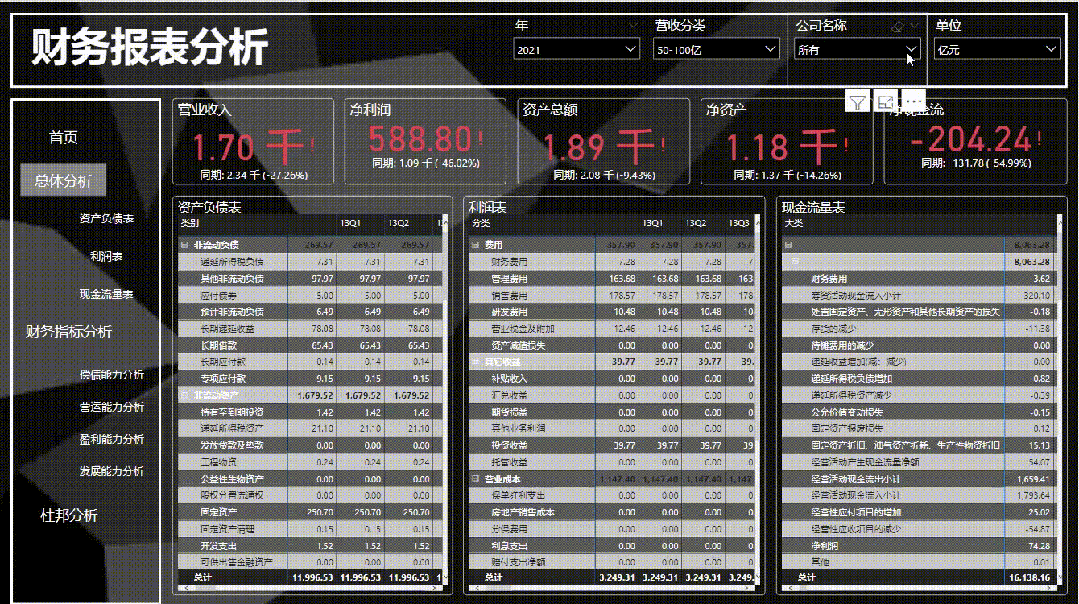Image resolution: width=1079 pixels, height=604 pixels.
Task: Collapse the 非流动负债 row group
Action: point(184,244)
